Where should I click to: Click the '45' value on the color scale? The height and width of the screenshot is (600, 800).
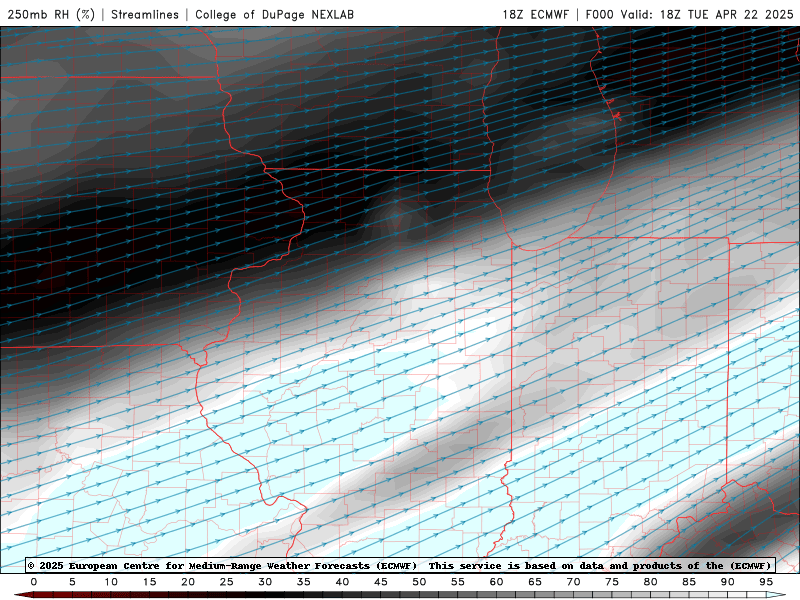click(381, 582)
